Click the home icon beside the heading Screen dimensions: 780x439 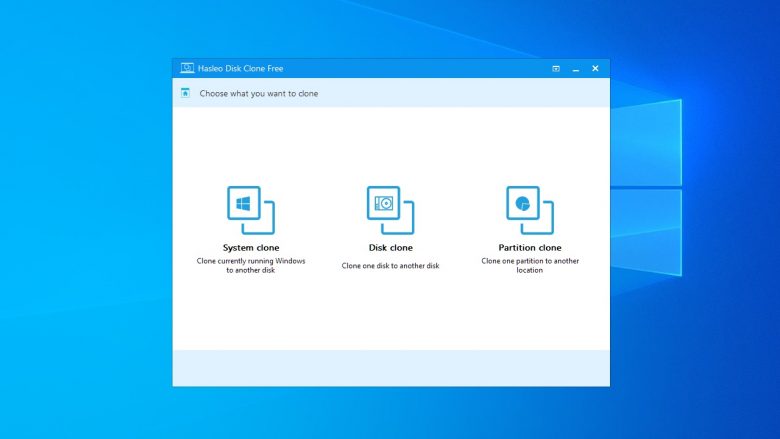[186, 93]
